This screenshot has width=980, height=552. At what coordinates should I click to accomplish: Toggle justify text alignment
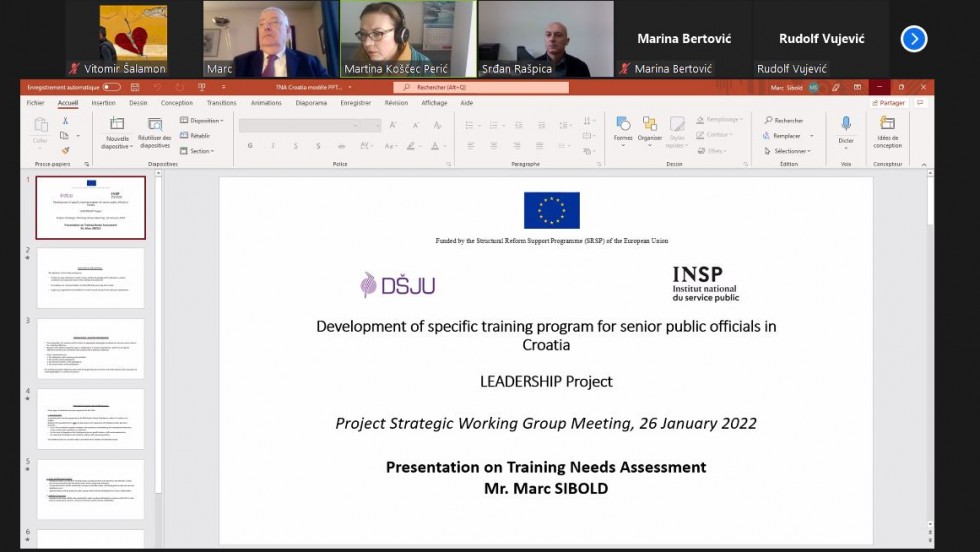coord(539,146)
